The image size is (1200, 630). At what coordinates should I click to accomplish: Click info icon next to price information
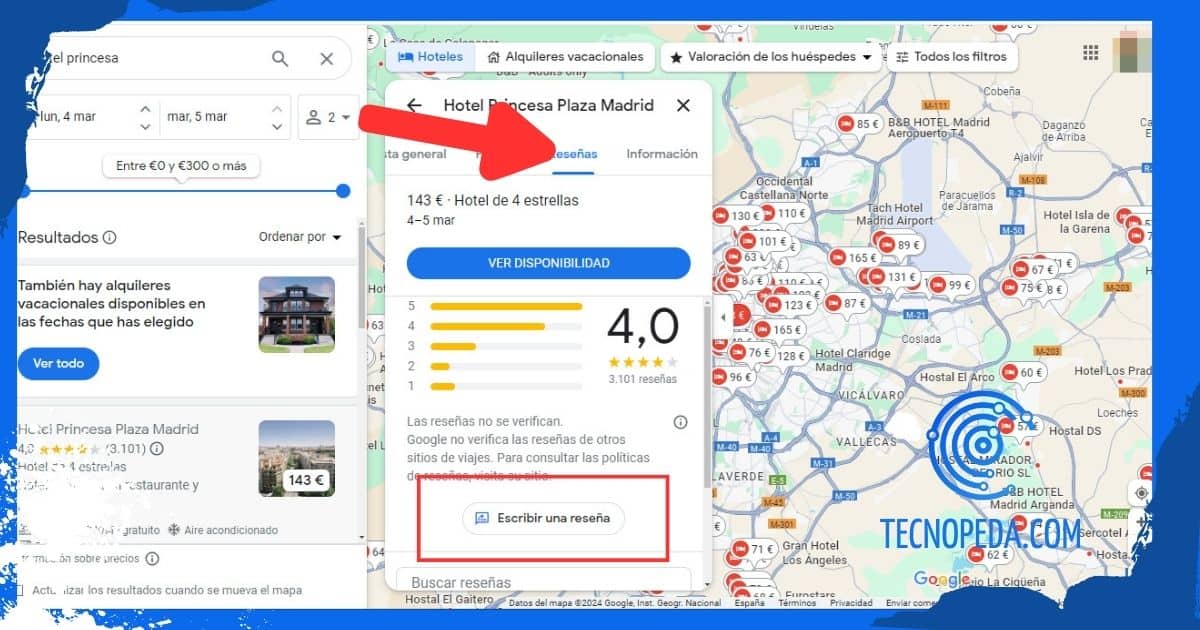click(x=152, y=558)
